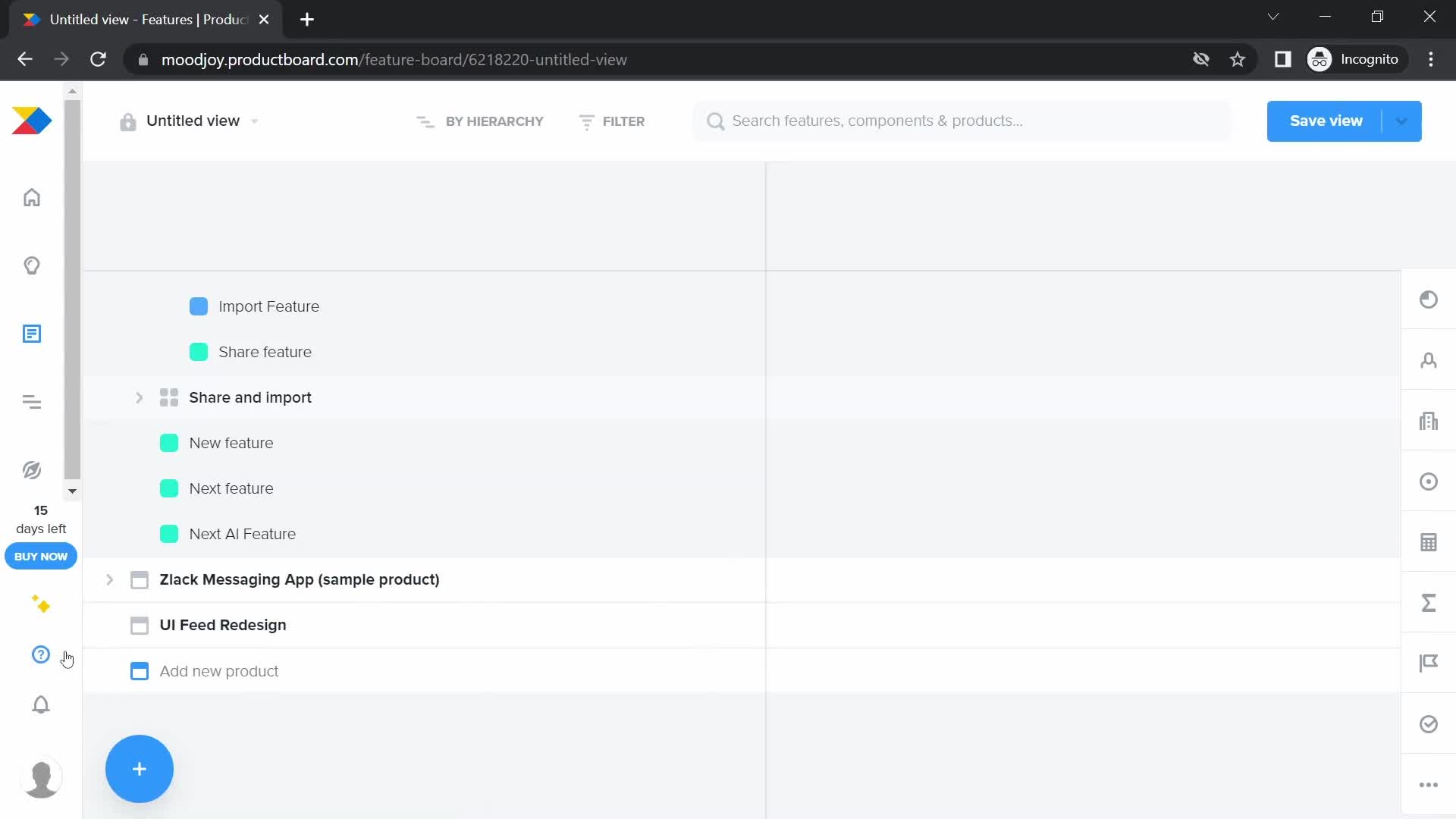1456x819 pixels.
Task: Select the notifications bell icon
Action: (x=41, y=705)
